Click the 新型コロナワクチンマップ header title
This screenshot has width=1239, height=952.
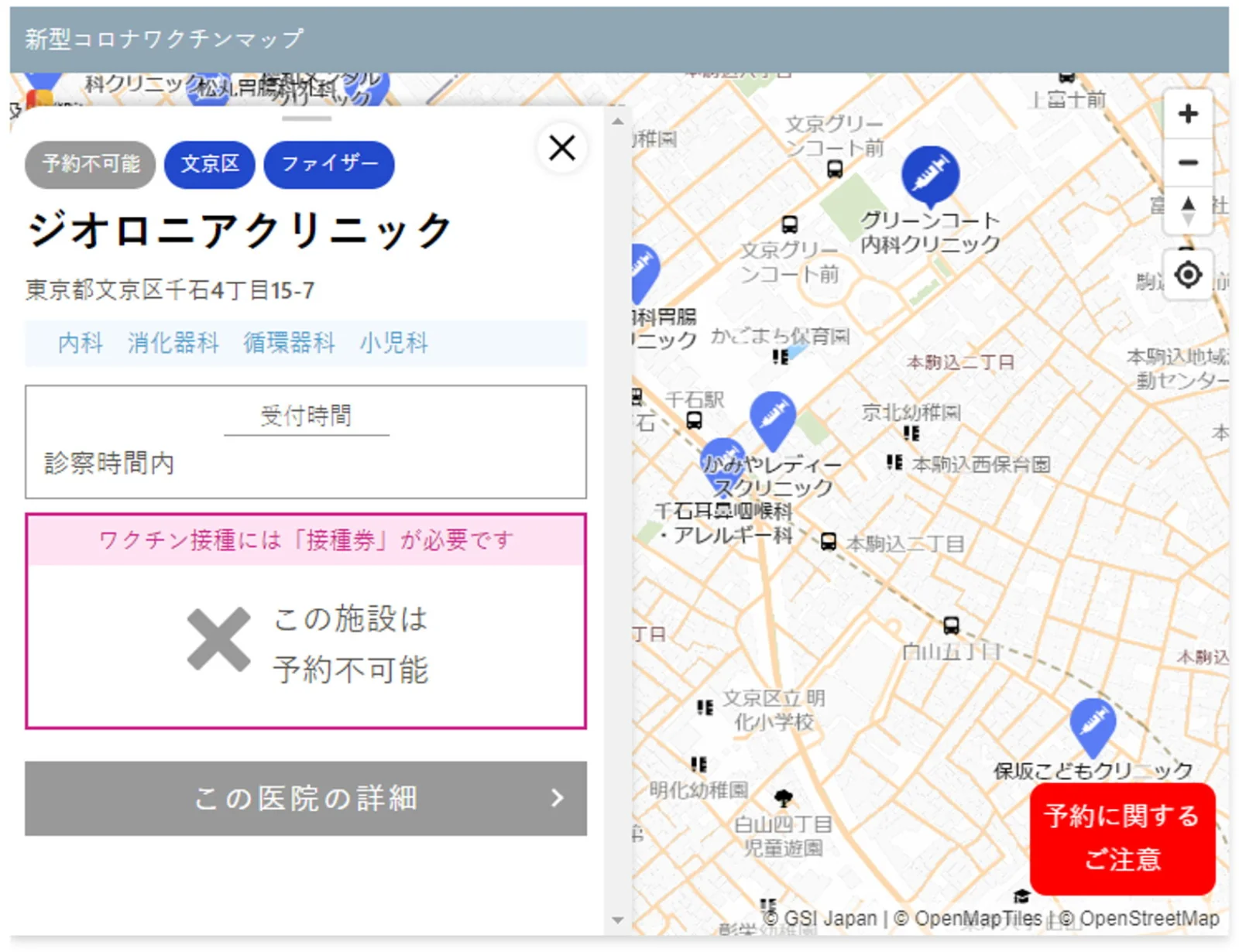(x=164, y=39)
